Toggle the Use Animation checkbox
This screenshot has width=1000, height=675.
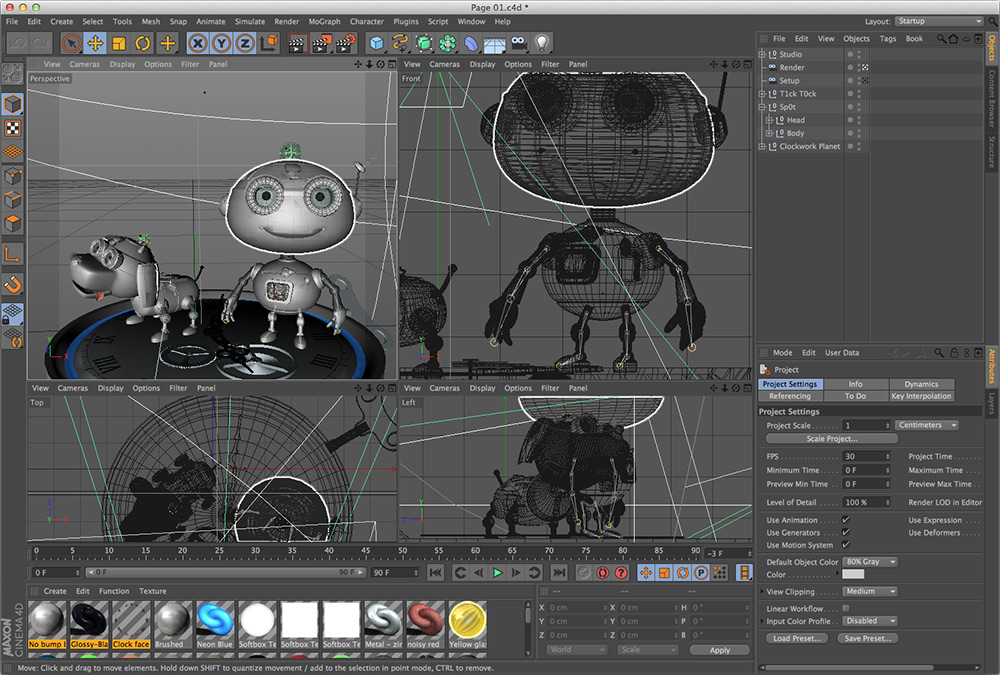(846, 520)
